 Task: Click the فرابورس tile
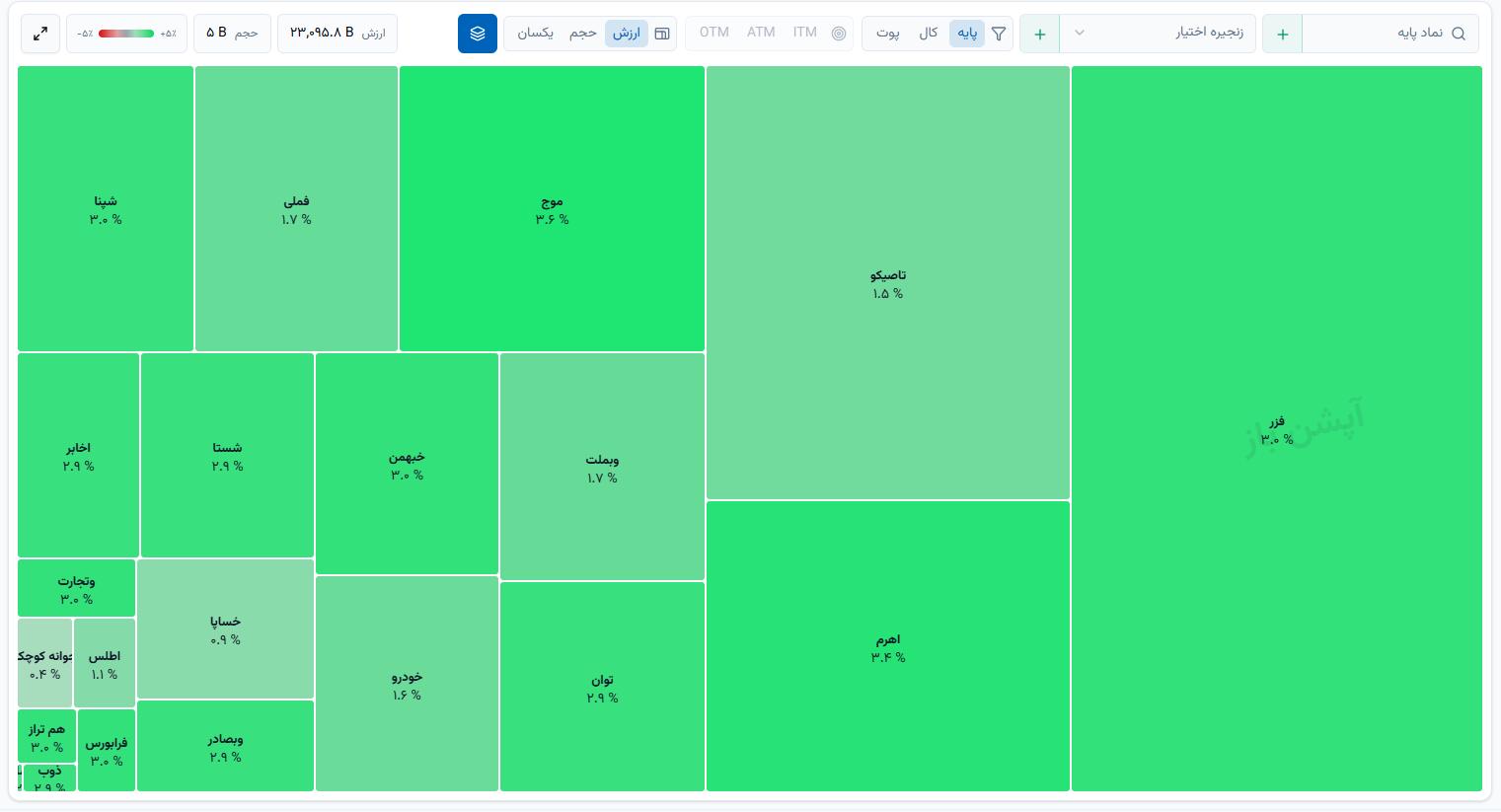tap(106, 750)
